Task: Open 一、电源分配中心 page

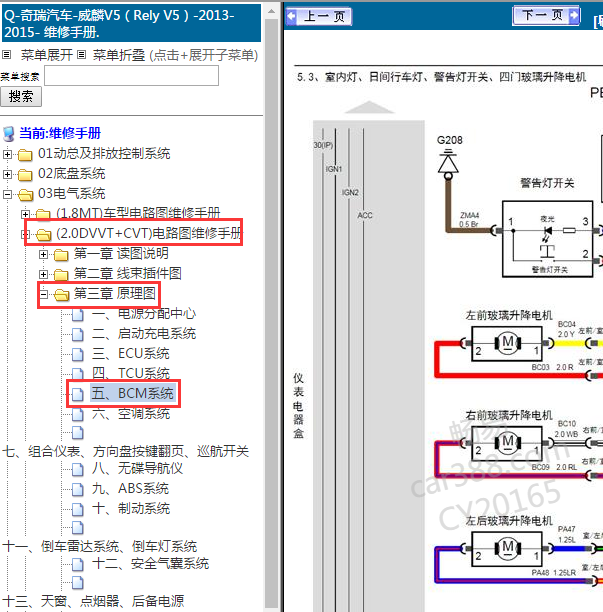Action: pyautogui.click(x=144, y=313)
